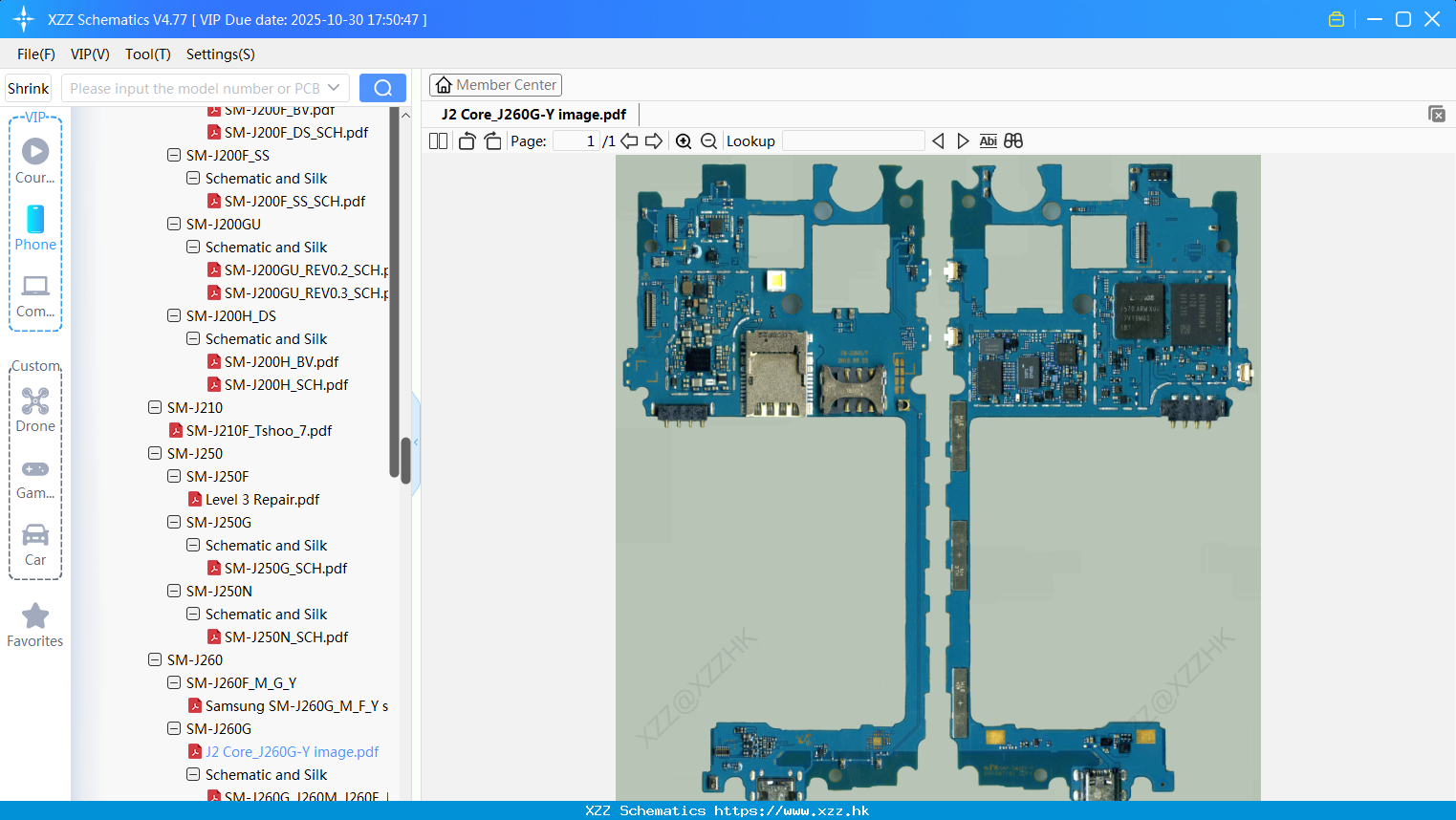The image size is (1456, 820).
Task: Open SM-J200F_SS_SCH.pdf file
Action: click(294, 201)
